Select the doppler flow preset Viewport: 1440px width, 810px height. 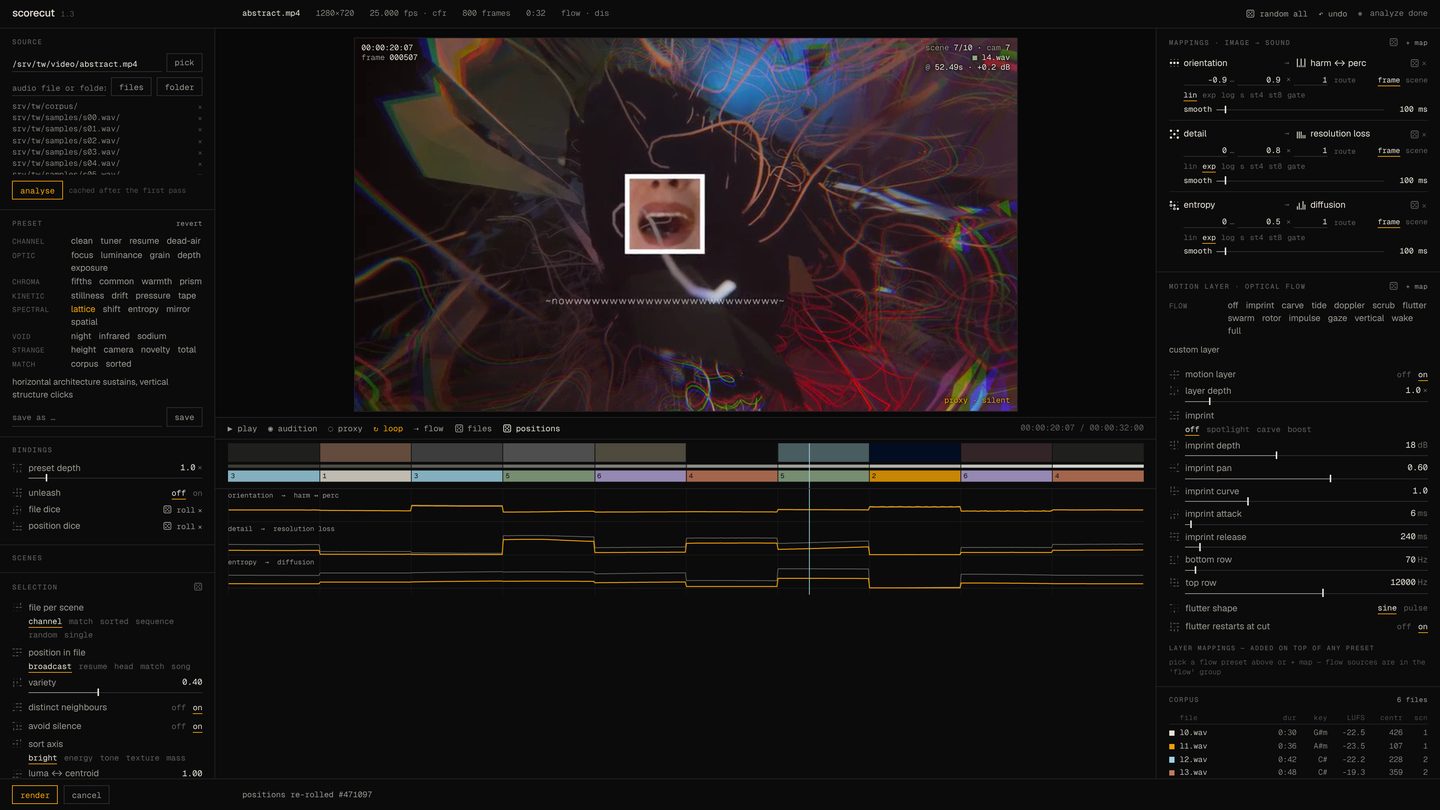(x=1349, y=305)
